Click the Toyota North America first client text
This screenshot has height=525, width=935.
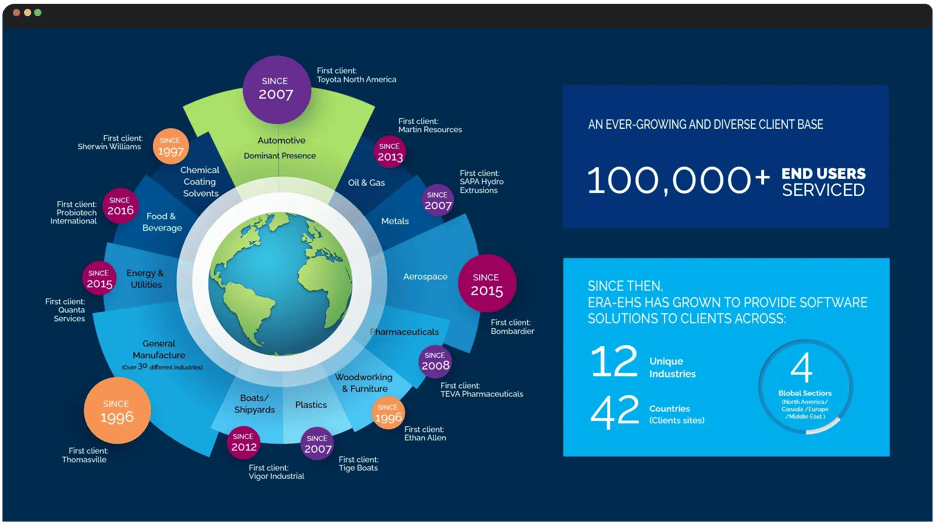pyautogui.click(x=356, y=75)
